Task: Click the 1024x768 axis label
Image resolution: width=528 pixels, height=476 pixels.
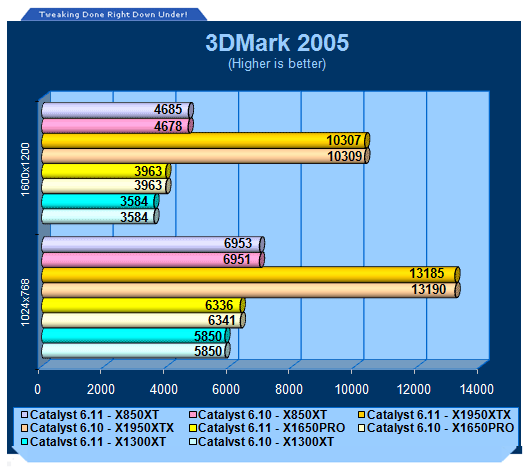Action: click(26, 303)
